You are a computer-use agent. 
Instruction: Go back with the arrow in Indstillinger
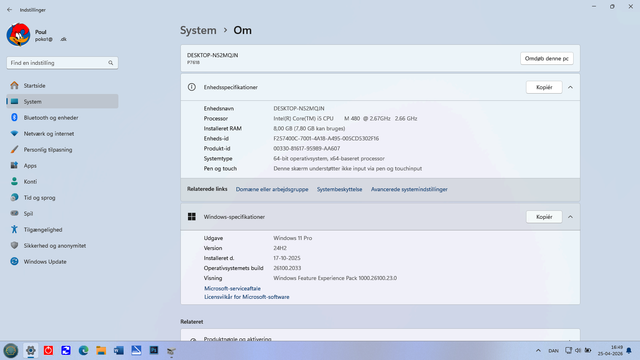point(9,10)
